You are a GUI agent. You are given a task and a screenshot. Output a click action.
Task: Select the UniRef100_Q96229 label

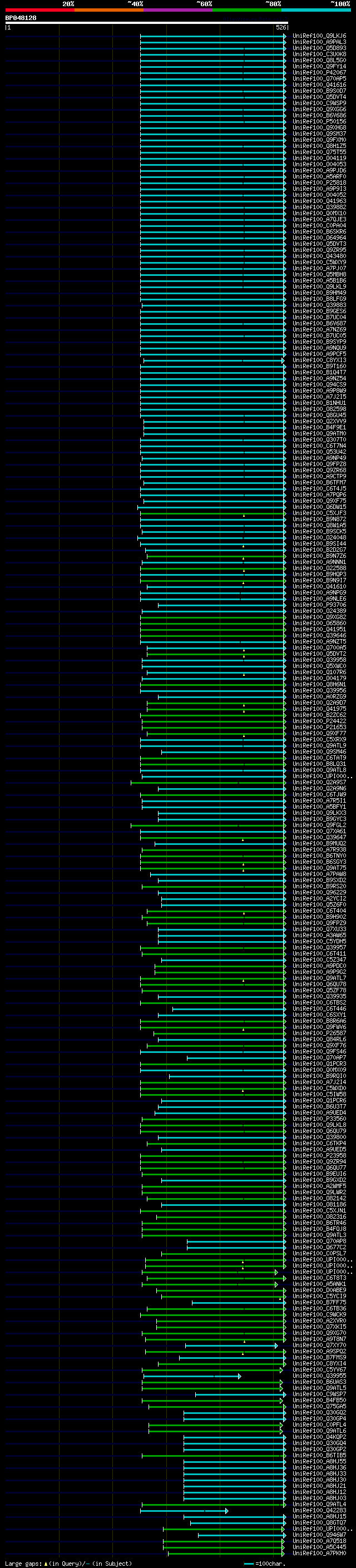click(x=319, y=893)
